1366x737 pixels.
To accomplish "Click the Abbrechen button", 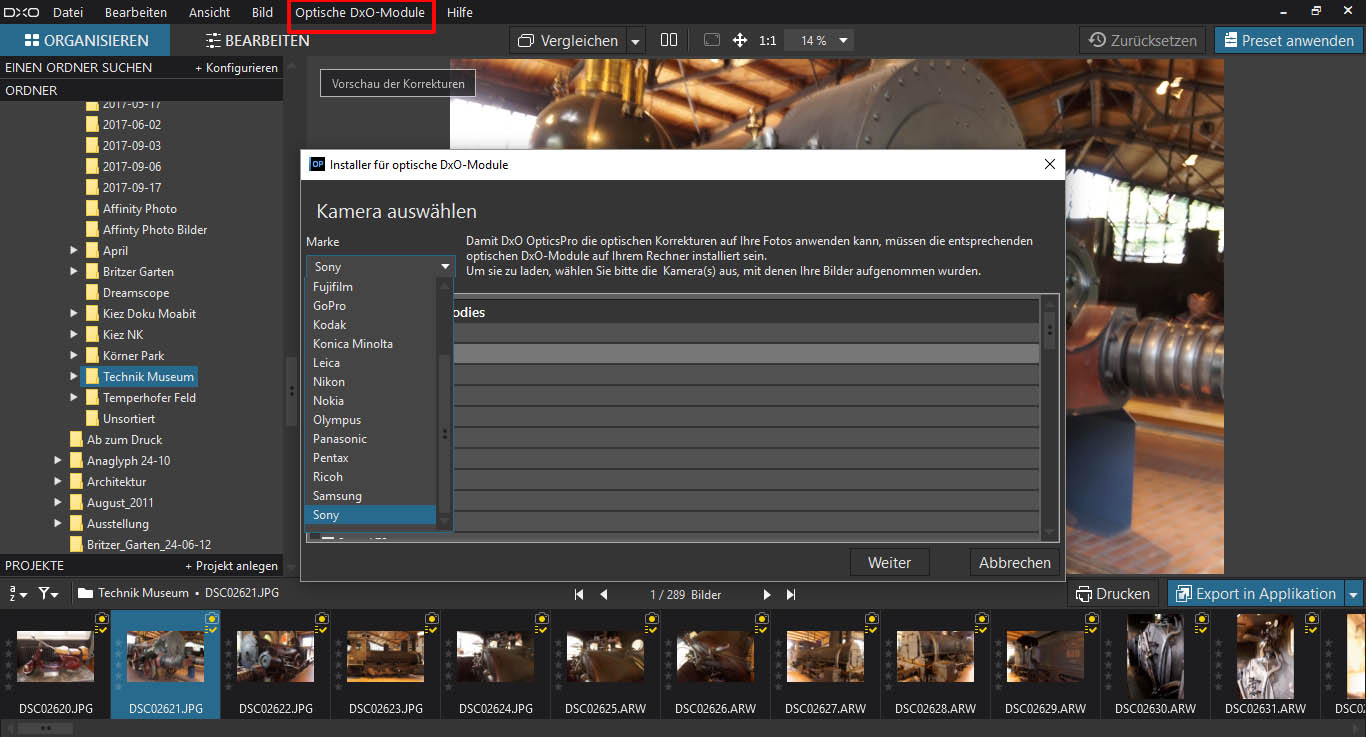I will [1015, 562].
